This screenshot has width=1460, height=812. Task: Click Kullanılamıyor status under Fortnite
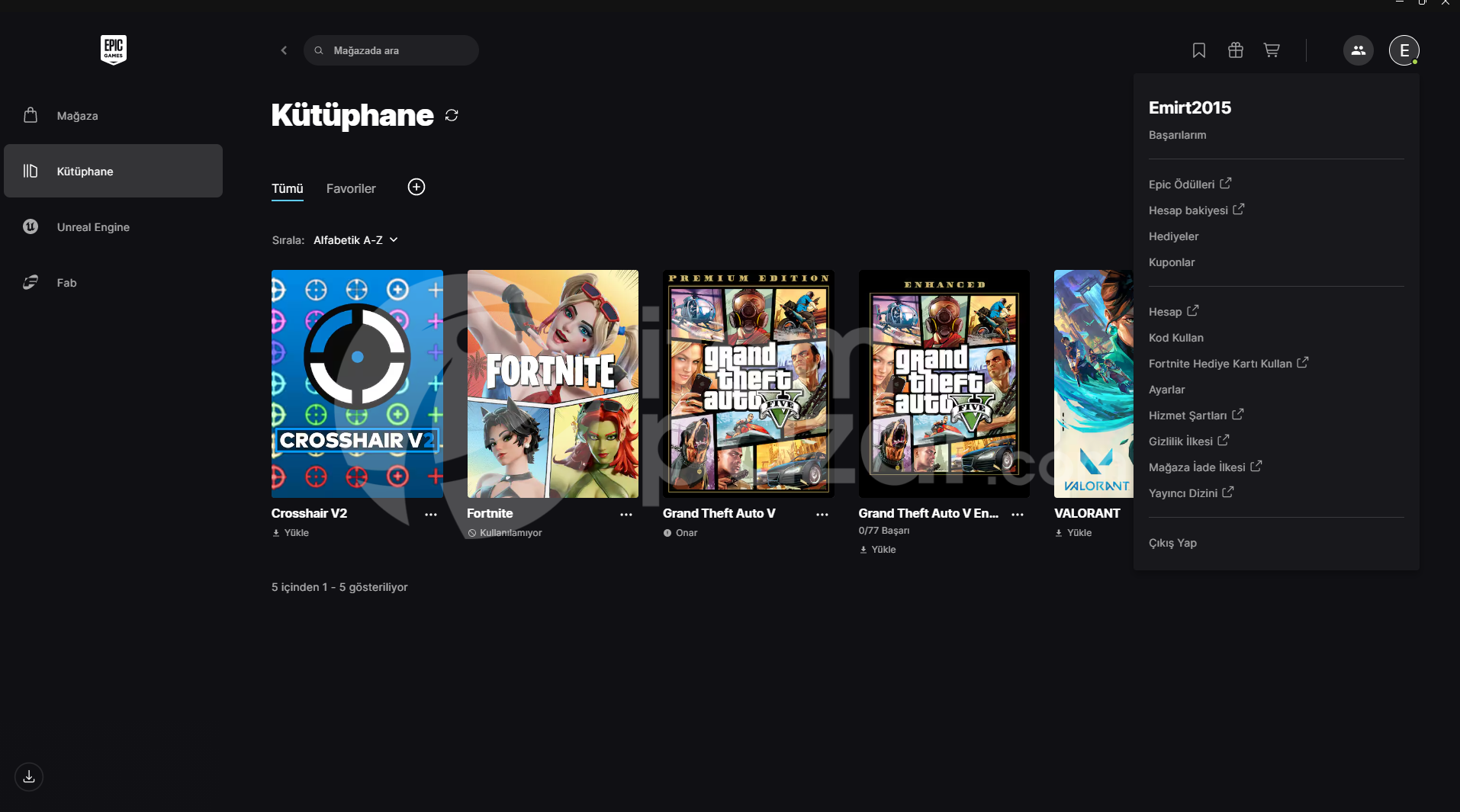pos(505,533)
